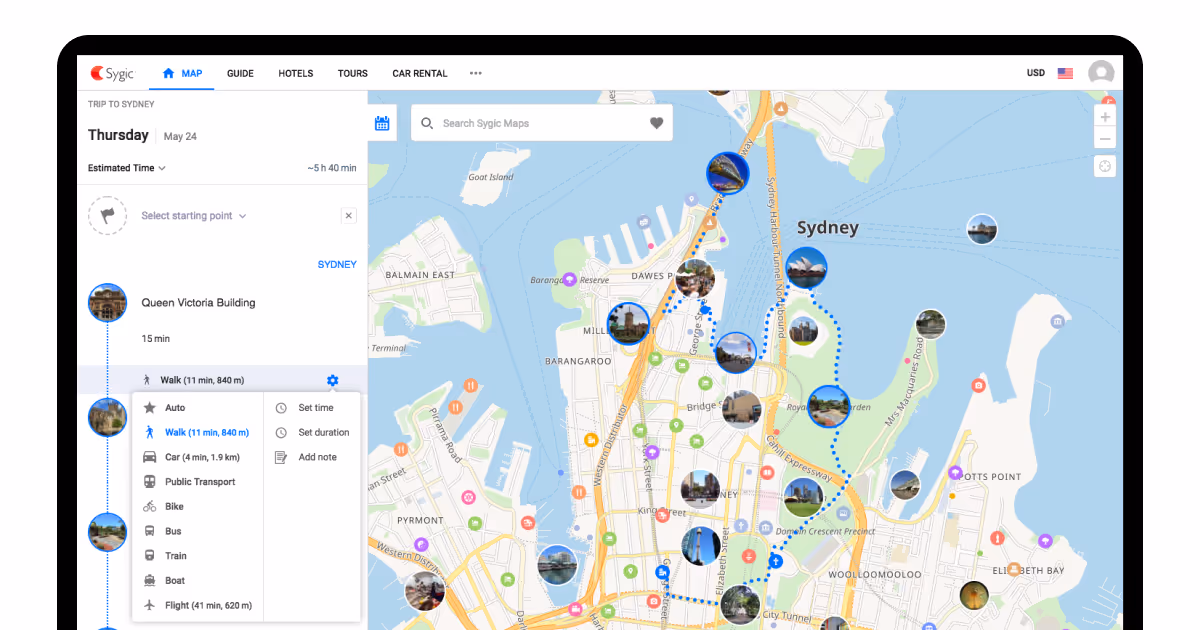Open the trip calendar icon

pos(382,123)
